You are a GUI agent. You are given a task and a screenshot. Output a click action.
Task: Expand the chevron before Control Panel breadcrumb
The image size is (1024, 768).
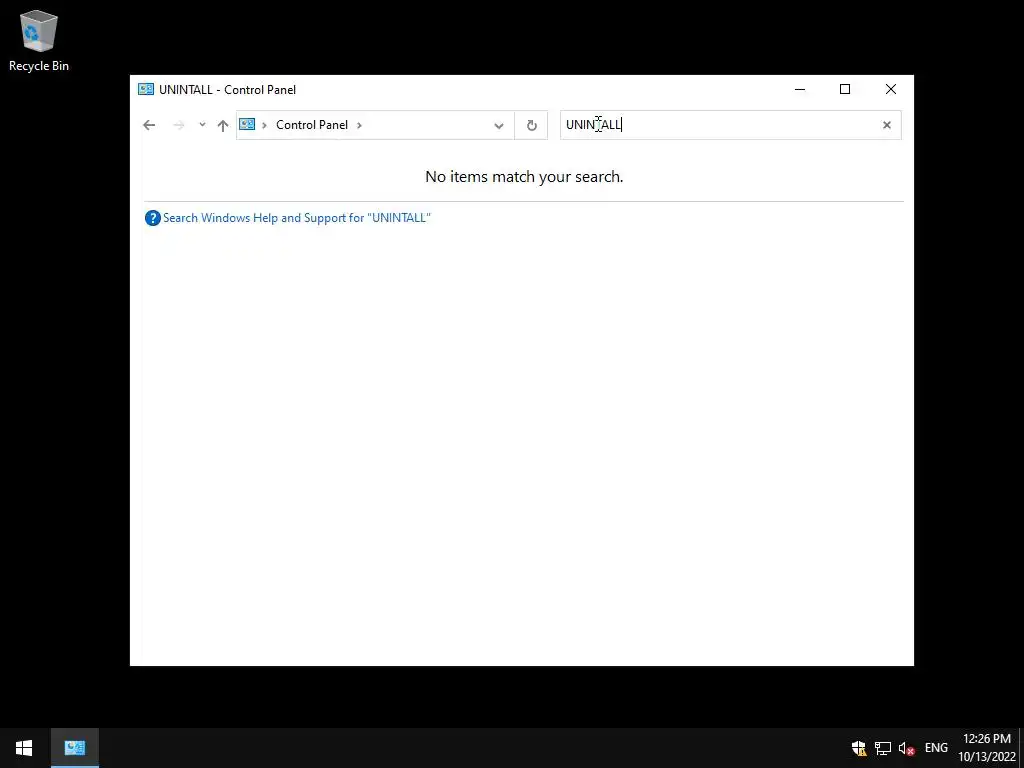click(264, 125)
